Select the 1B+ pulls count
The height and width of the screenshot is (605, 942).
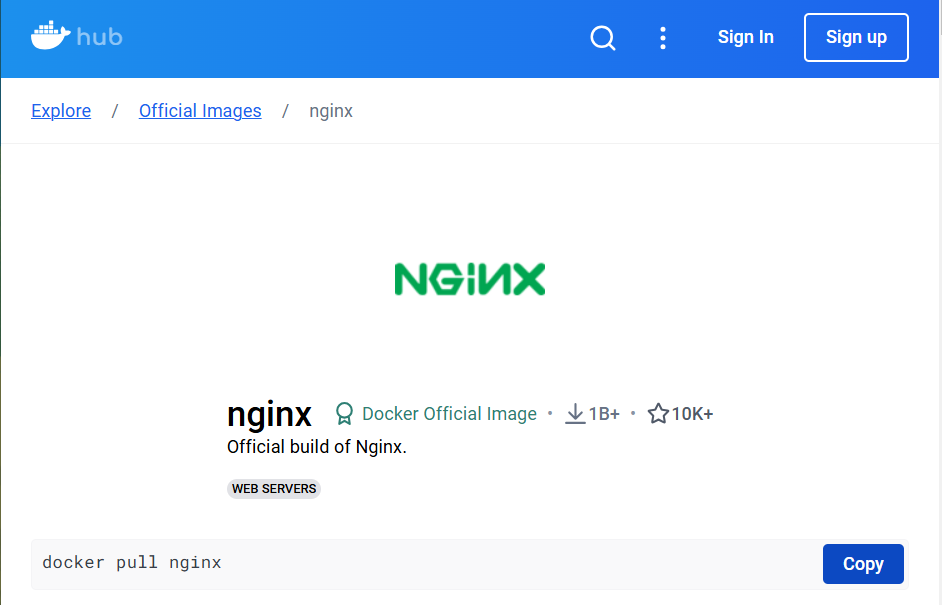tap(604, 414)
